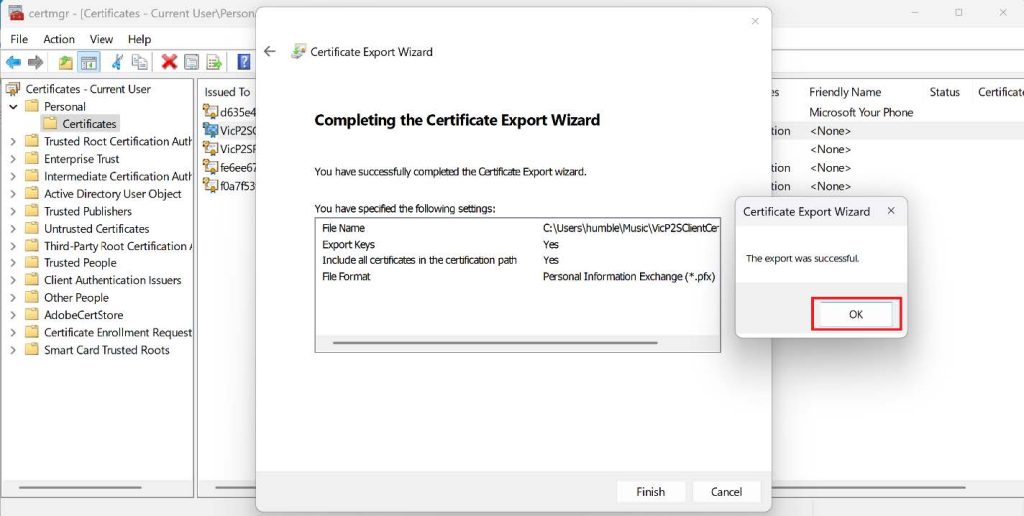Select the d635e4 certificate icon in list
The height and width of the screenshot is (516, 1024).
coord(210,112)
